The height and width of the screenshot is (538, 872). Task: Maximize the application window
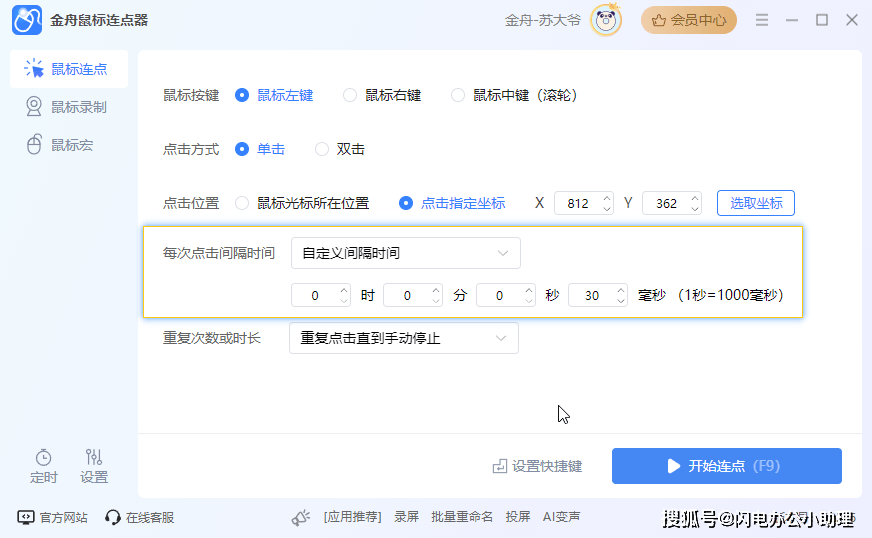(822, 21)
